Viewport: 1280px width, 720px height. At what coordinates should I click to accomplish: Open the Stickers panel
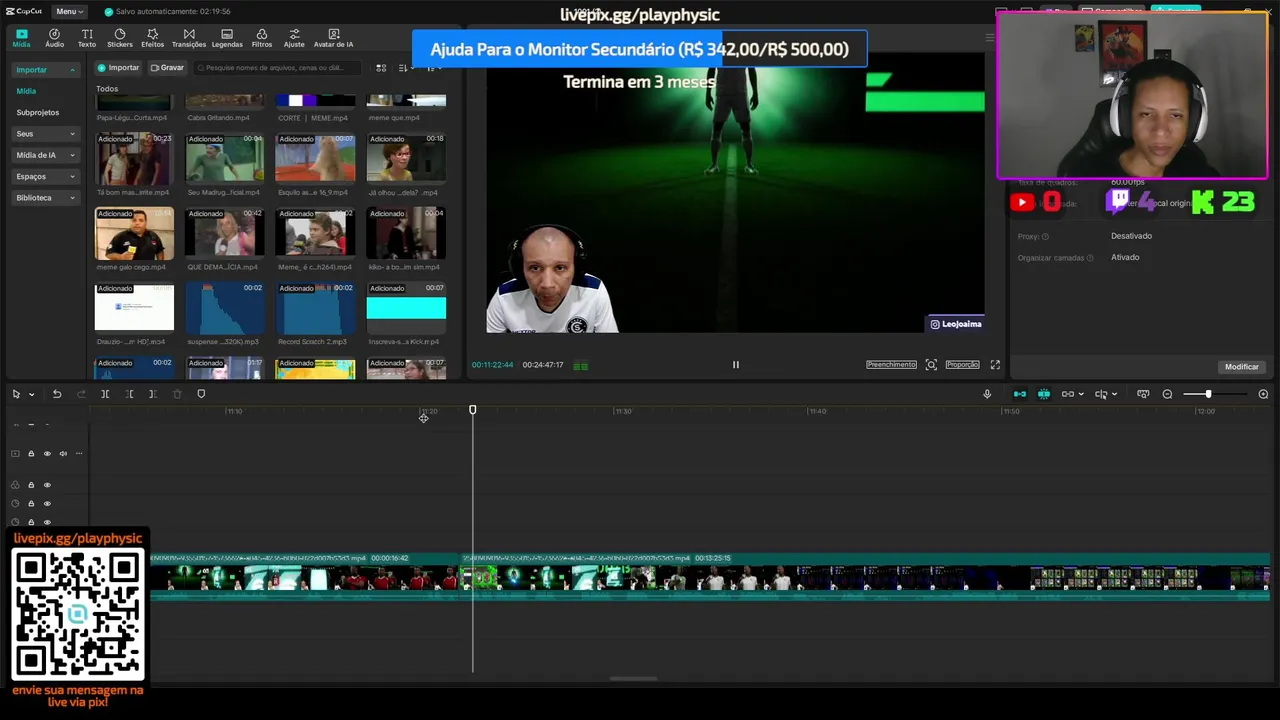pyautogui.click(x=119, y=38)
